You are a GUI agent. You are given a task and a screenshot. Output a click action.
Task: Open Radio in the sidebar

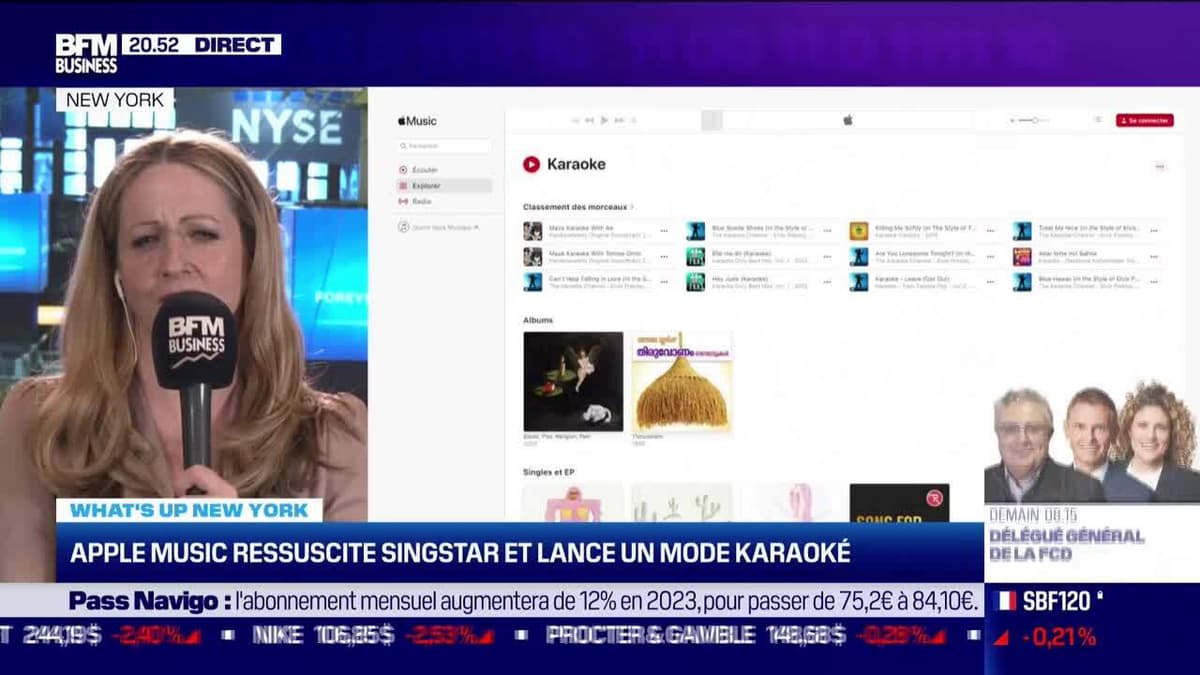pyautogui.click(x=415, y=201)
